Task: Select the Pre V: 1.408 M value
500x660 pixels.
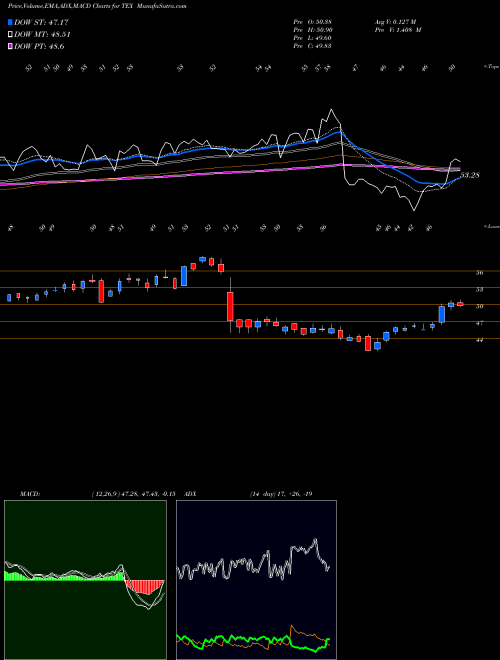Action: (397, 30)
